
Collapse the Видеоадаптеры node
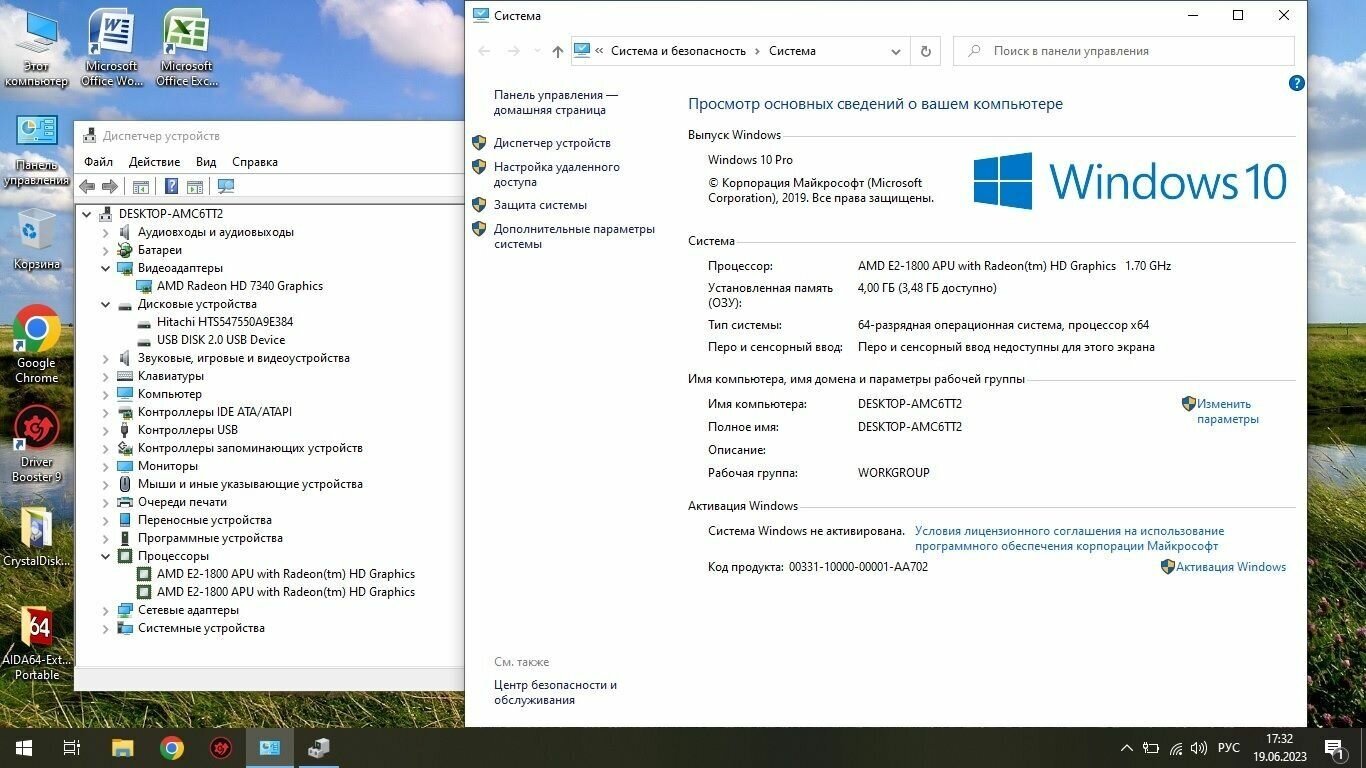tap(106, 268)
